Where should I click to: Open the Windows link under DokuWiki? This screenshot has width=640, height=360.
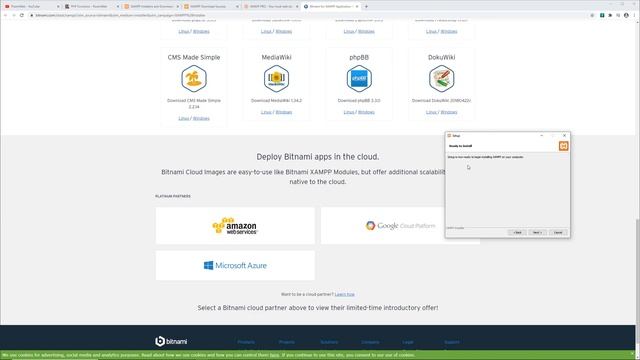tap(449, 112)
